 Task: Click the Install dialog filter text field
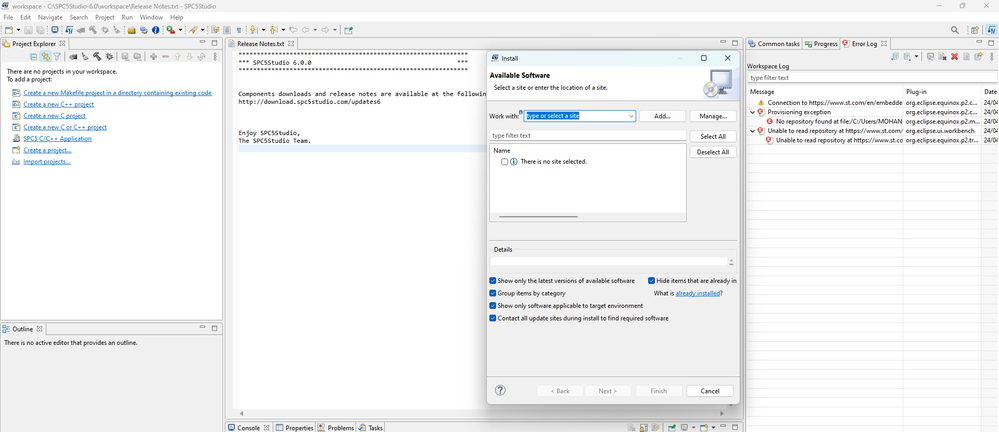coord(587,136)
